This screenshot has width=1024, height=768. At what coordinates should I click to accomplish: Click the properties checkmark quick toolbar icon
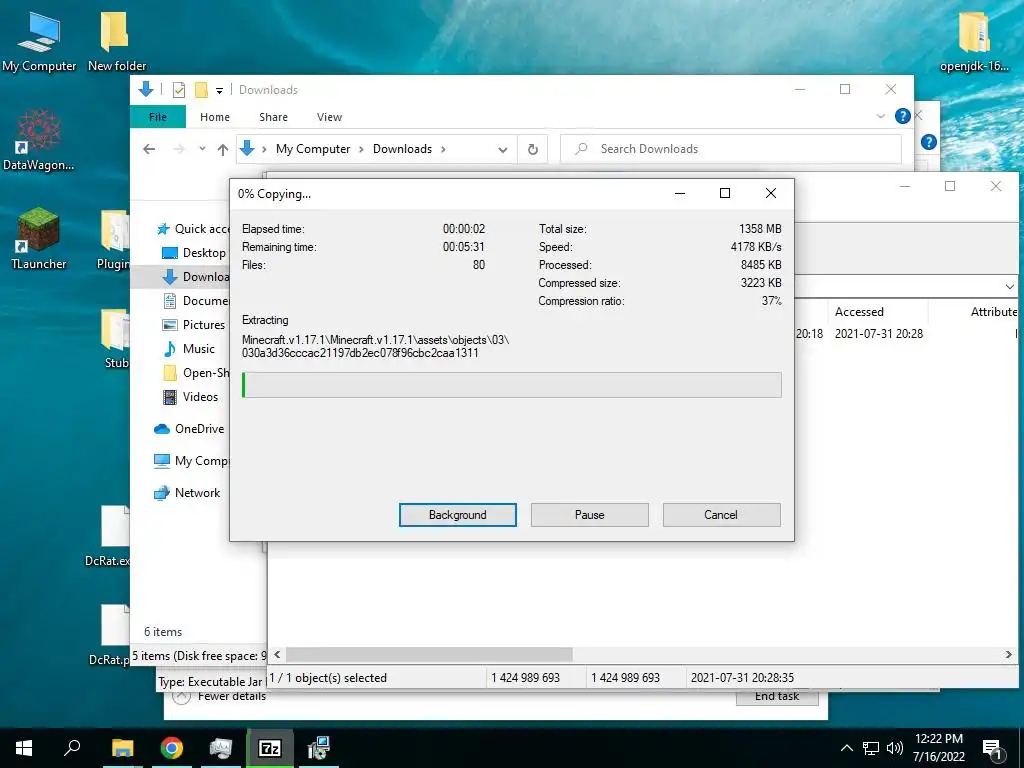178,90
